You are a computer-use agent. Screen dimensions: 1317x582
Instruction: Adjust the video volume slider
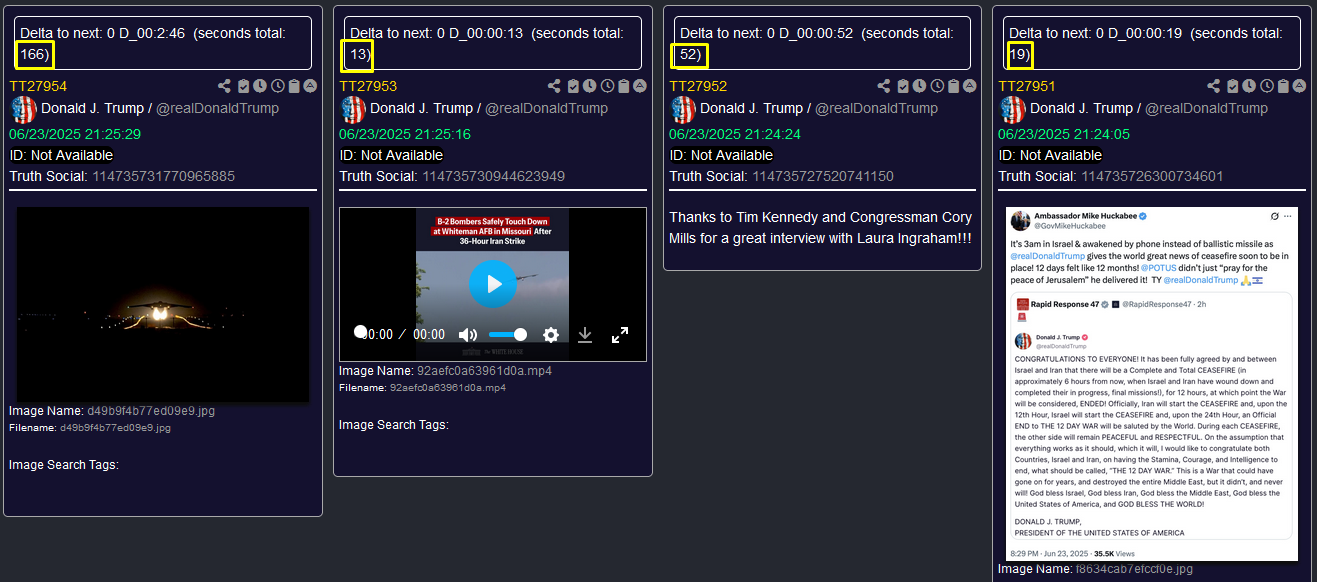point(508,335)
